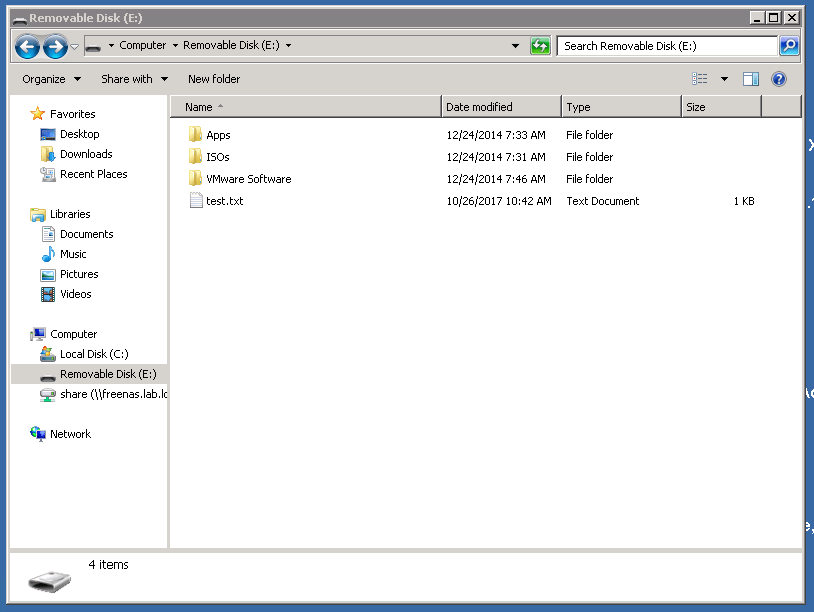814x612 pixels.
Task: Click the search magnifier icon
Action: [x=789, y=46]
